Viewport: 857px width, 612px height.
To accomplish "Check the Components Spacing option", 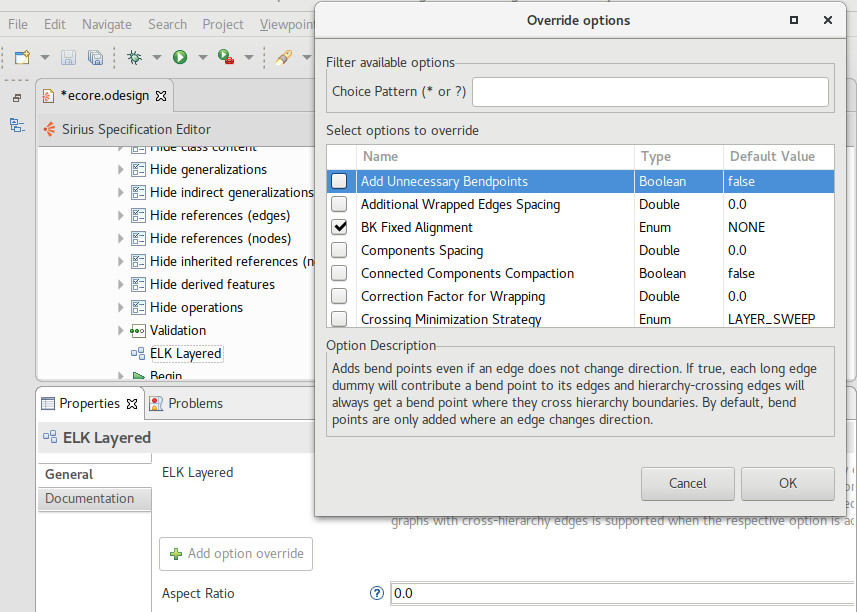I will 339,250.
